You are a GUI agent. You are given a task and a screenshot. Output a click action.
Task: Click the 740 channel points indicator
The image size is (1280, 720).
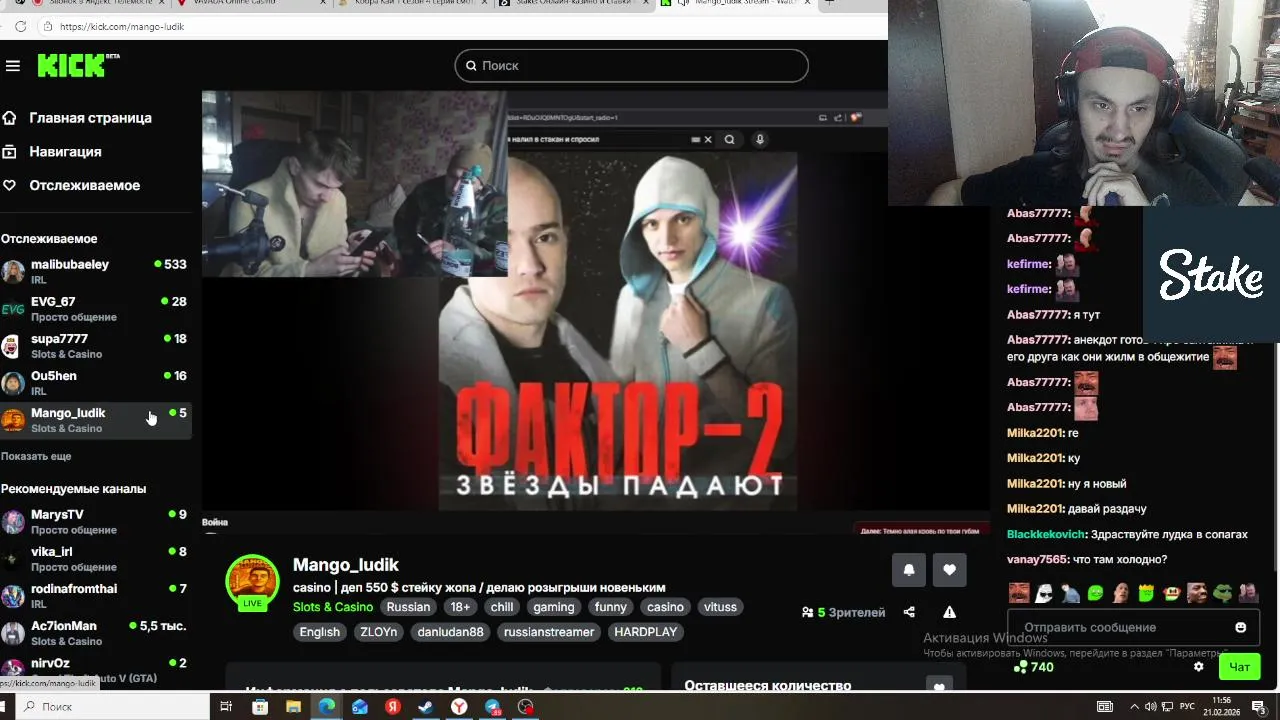(x=1033, y=667)
